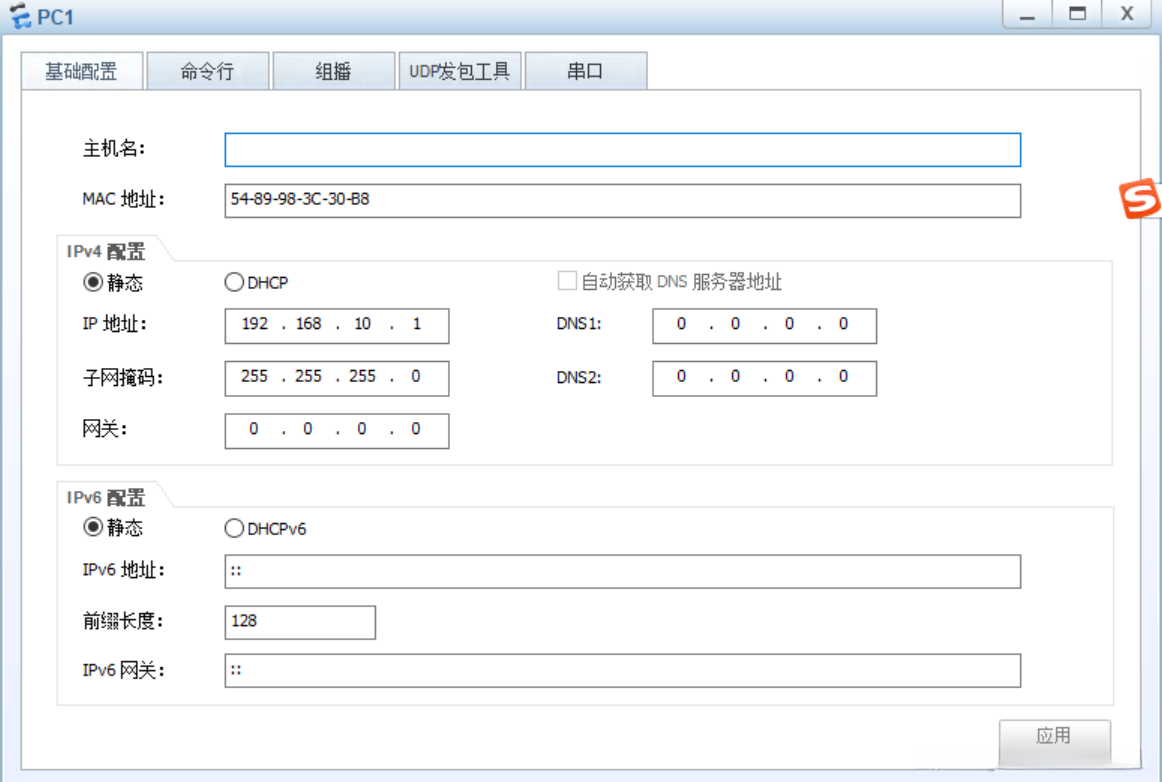The height and width of the screenshot is (782, 1162).
Task: Select the DHCPv6 radio button
Action: coord(233,528)
